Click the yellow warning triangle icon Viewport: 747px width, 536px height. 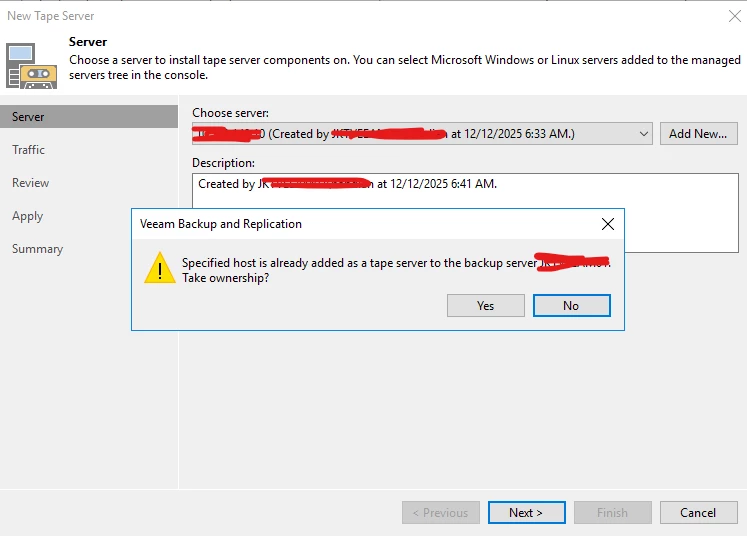point(160,268)
